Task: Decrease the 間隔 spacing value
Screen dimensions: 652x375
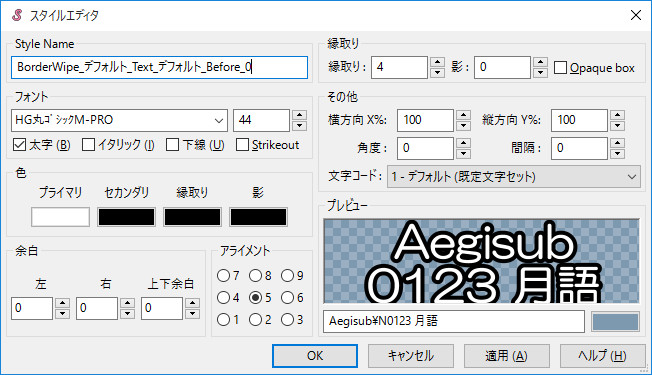Action: coord(617,154)
